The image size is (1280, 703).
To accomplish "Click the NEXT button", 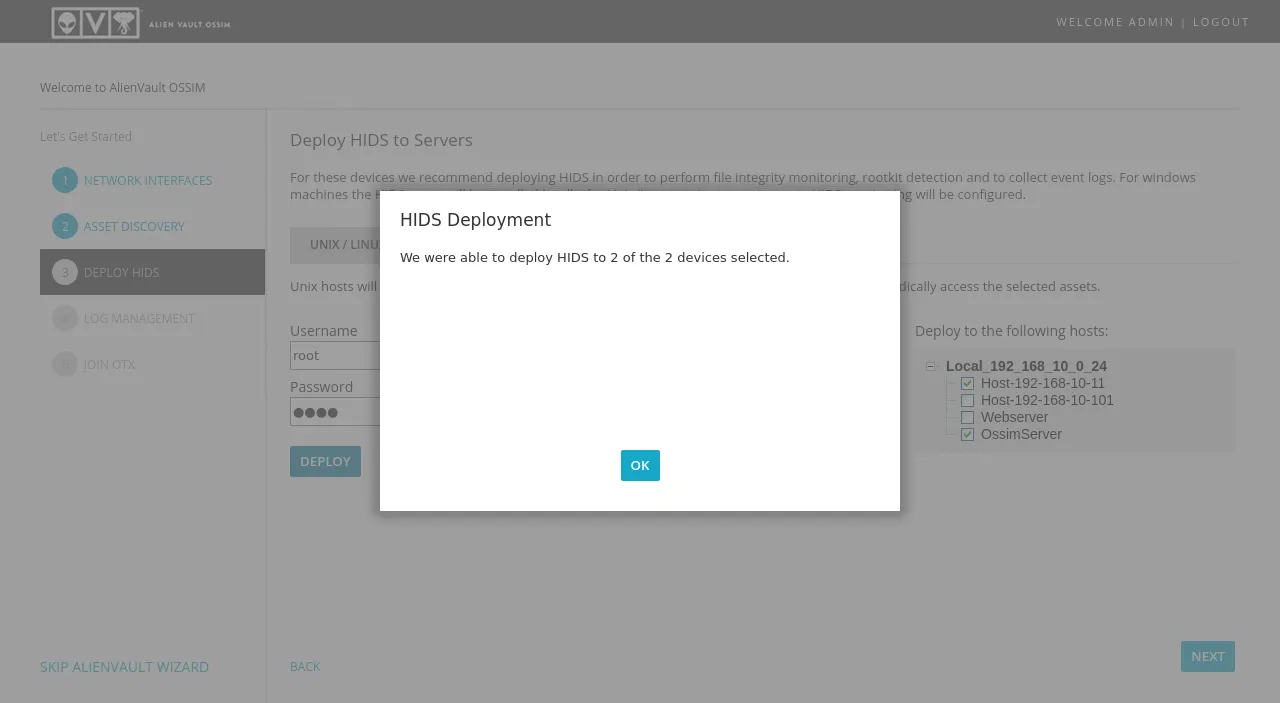I will [x=1207, y=656].
